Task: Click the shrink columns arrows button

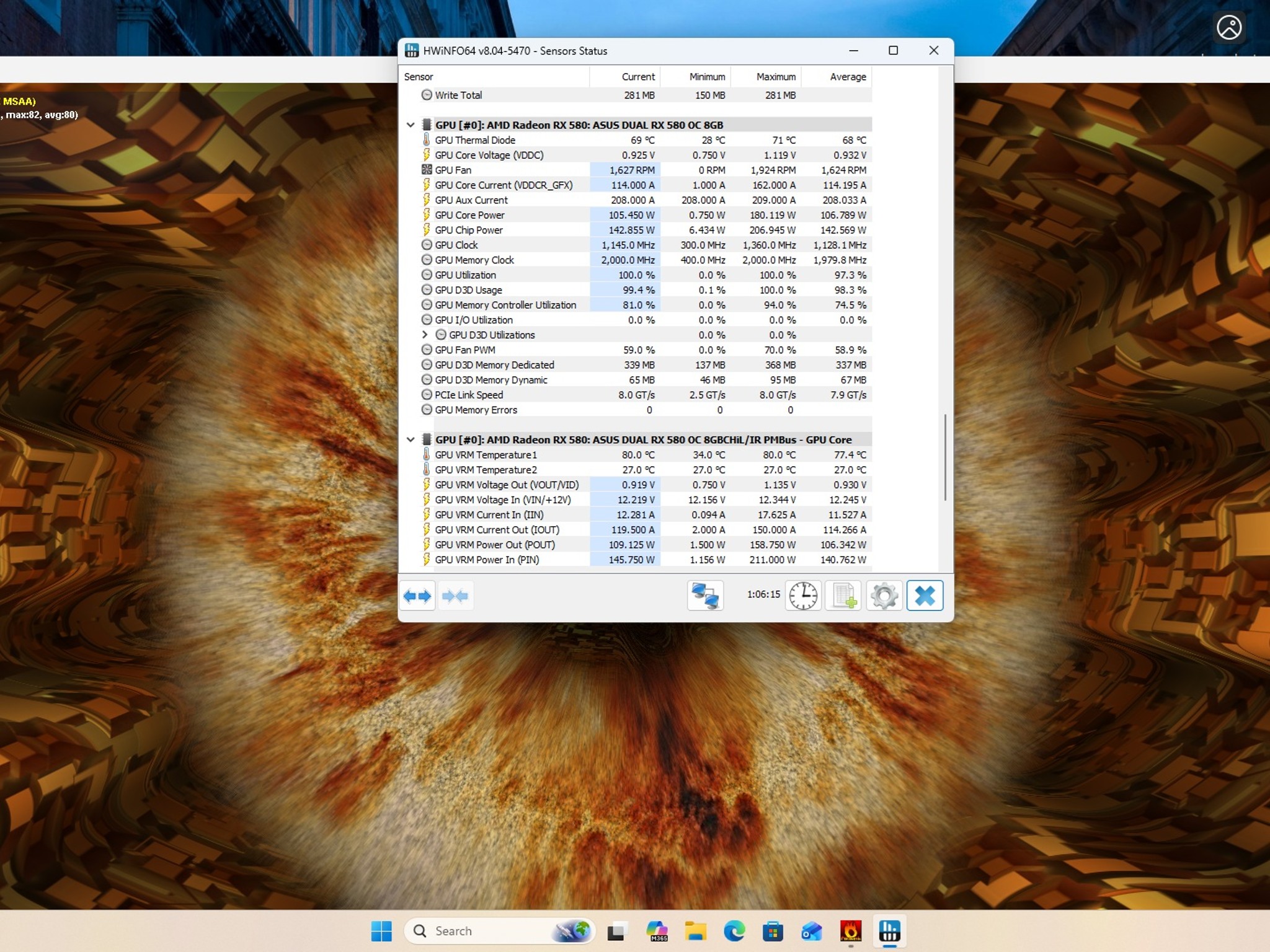Action: pyautogui.click(x=455, y=596)
